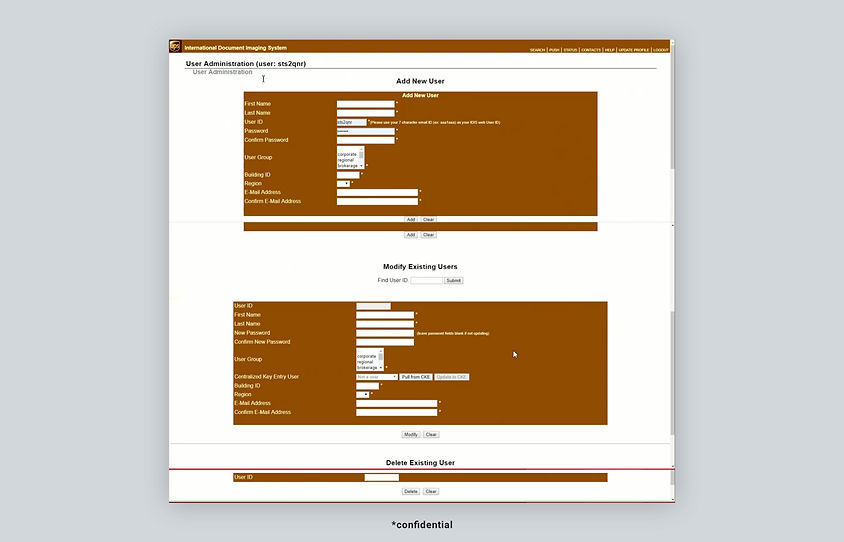
Task: Select corporate in Add New User group list
Action: (x=347, y=154)
